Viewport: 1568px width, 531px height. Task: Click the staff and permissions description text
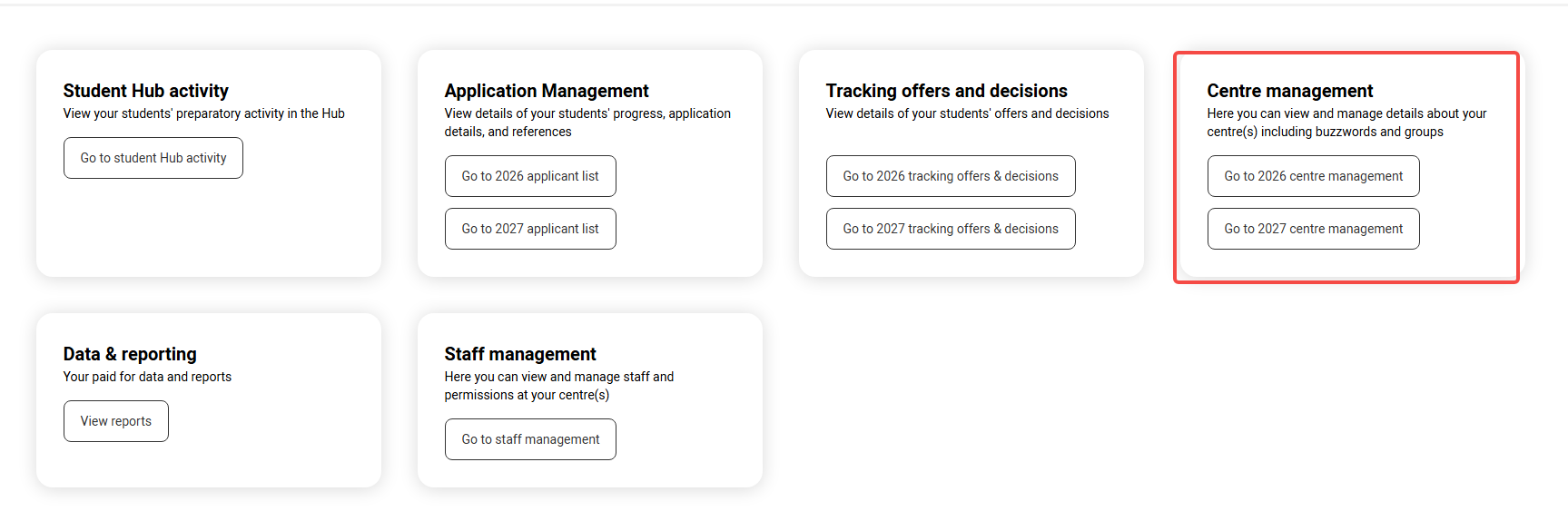point(559,386)
